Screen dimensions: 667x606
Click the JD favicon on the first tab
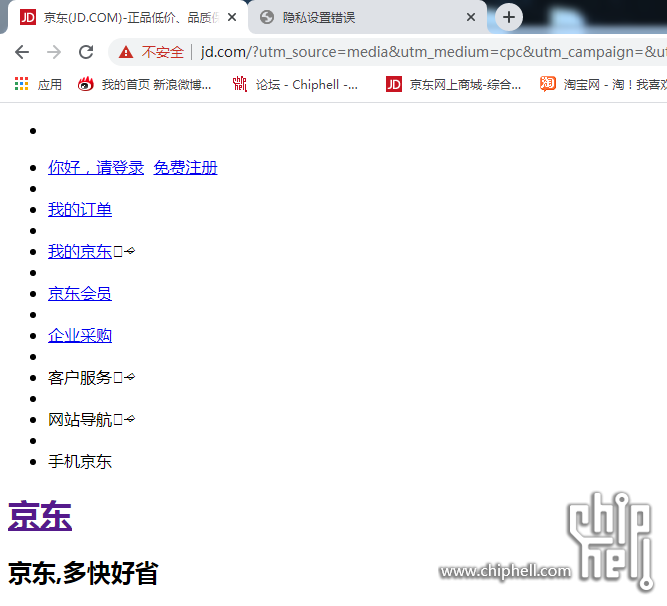click(28, 17)
